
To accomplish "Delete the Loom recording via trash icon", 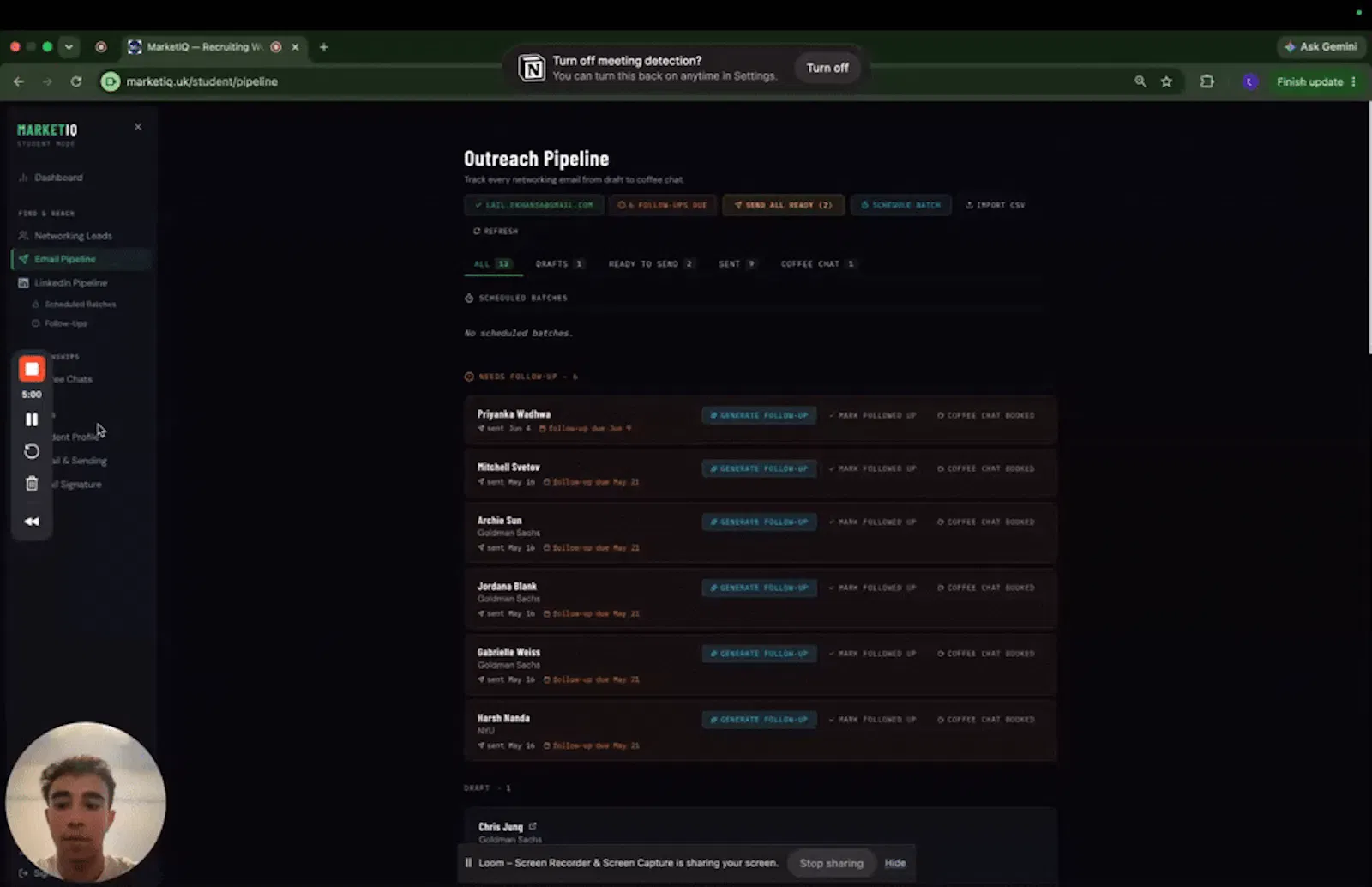I will coord(32,484).
